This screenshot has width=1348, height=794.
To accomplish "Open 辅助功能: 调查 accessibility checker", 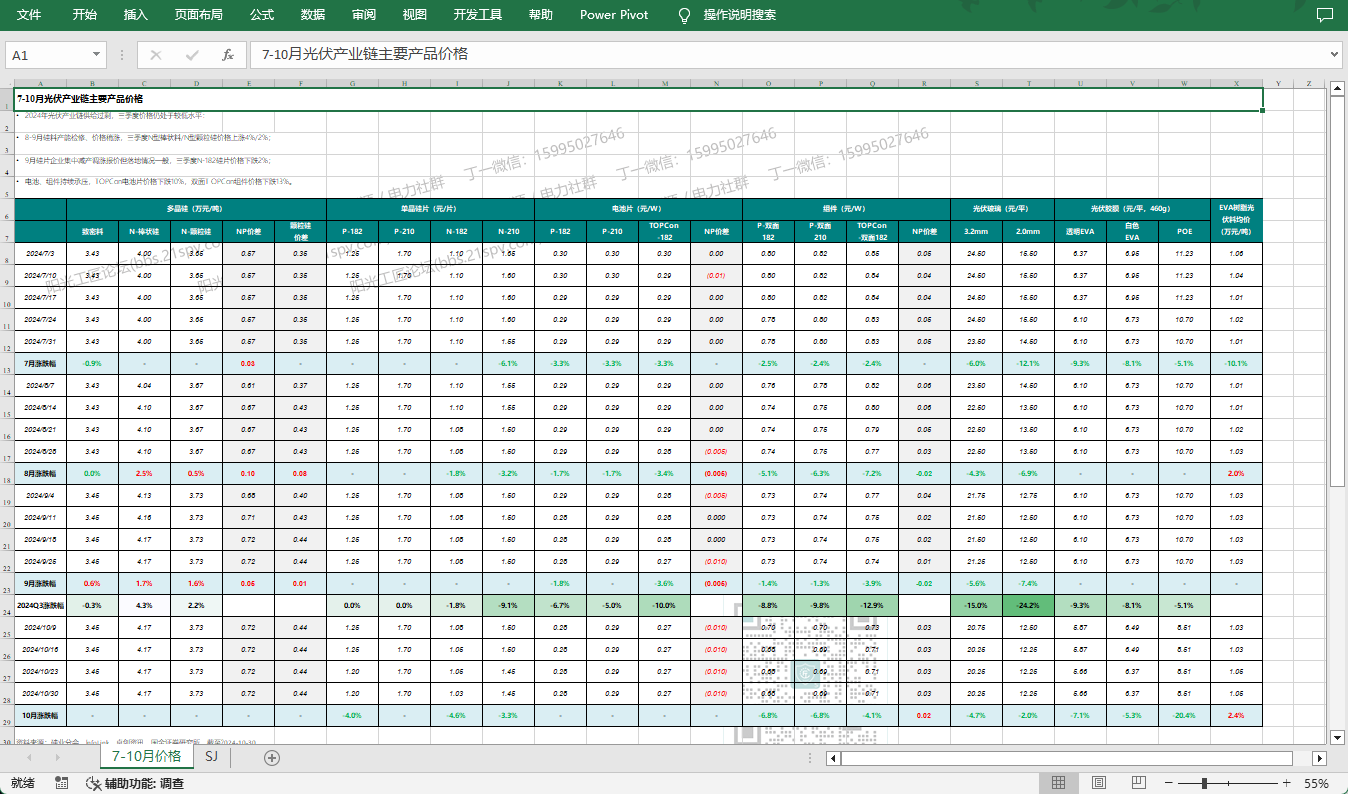I will 134,784.
